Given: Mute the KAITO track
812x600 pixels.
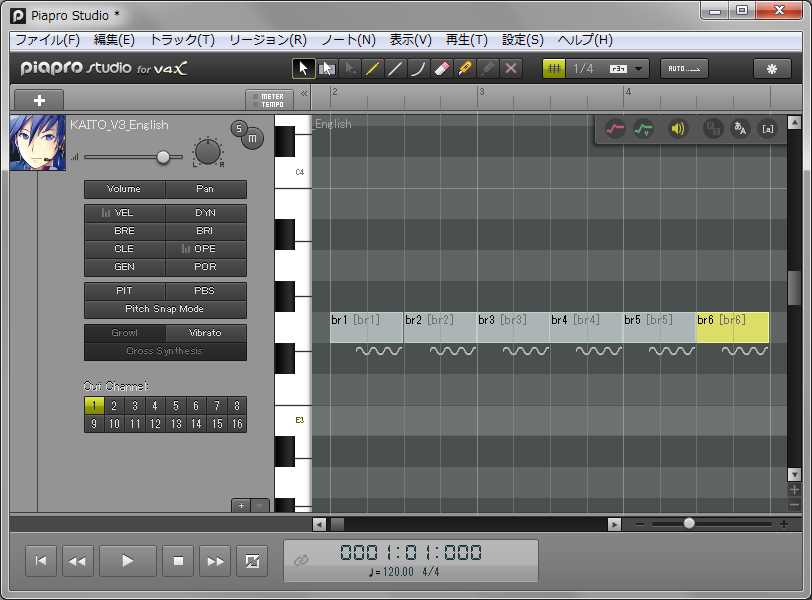Looking at the screenshot, I should [252, 139].
